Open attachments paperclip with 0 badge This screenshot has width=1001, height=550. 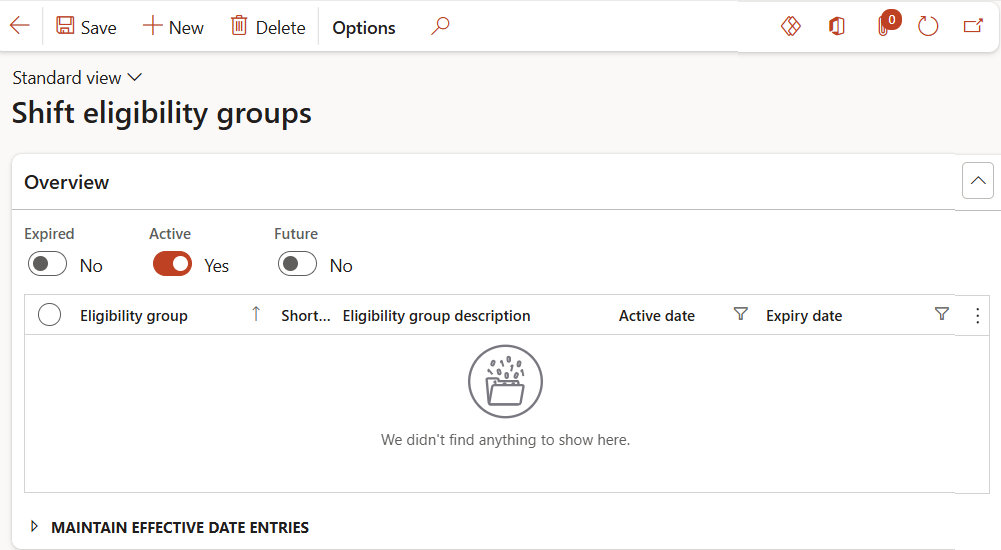click(x=887, y=24)
